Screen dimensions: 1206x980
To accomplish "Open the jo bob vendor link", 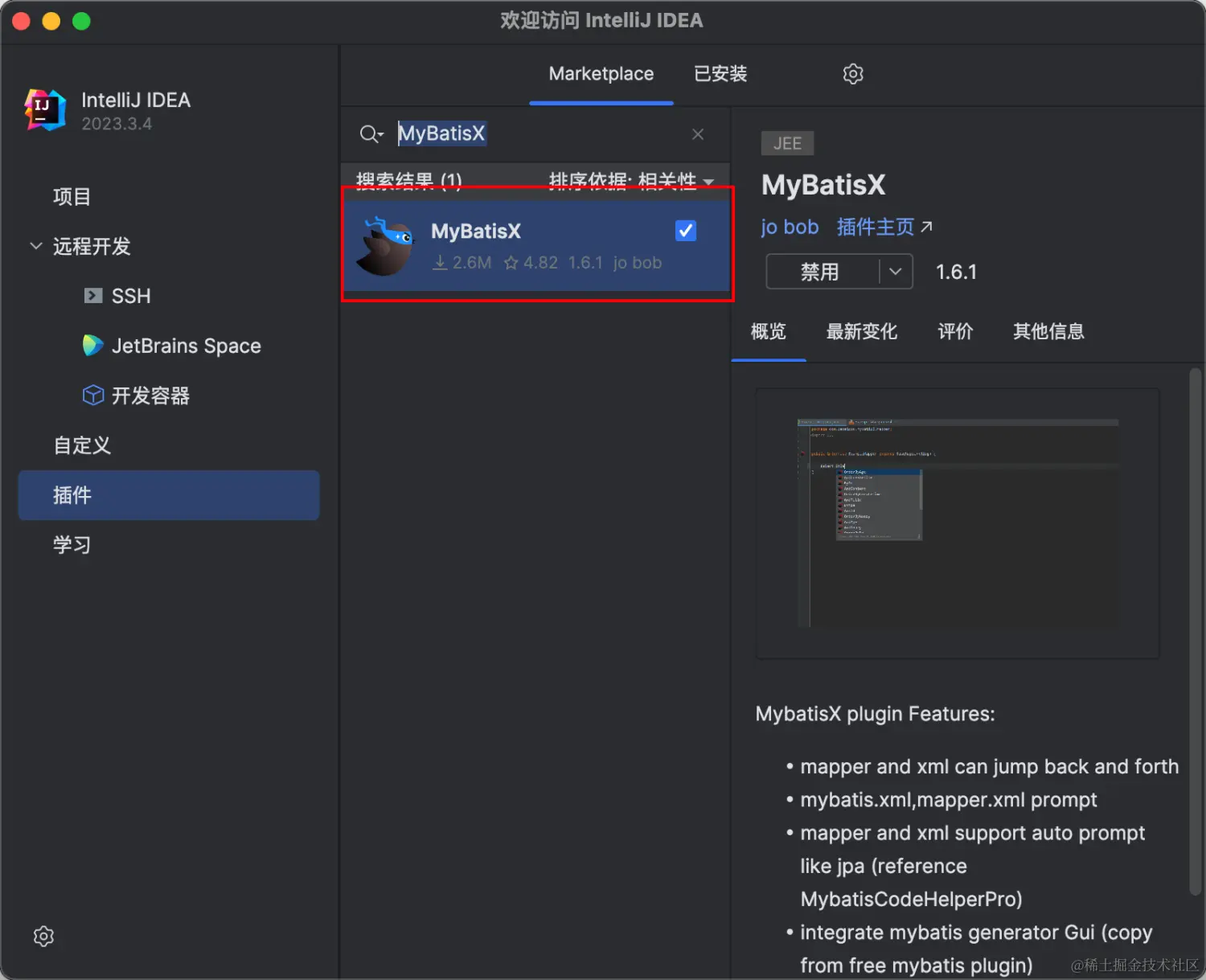I will pos(790,228).
